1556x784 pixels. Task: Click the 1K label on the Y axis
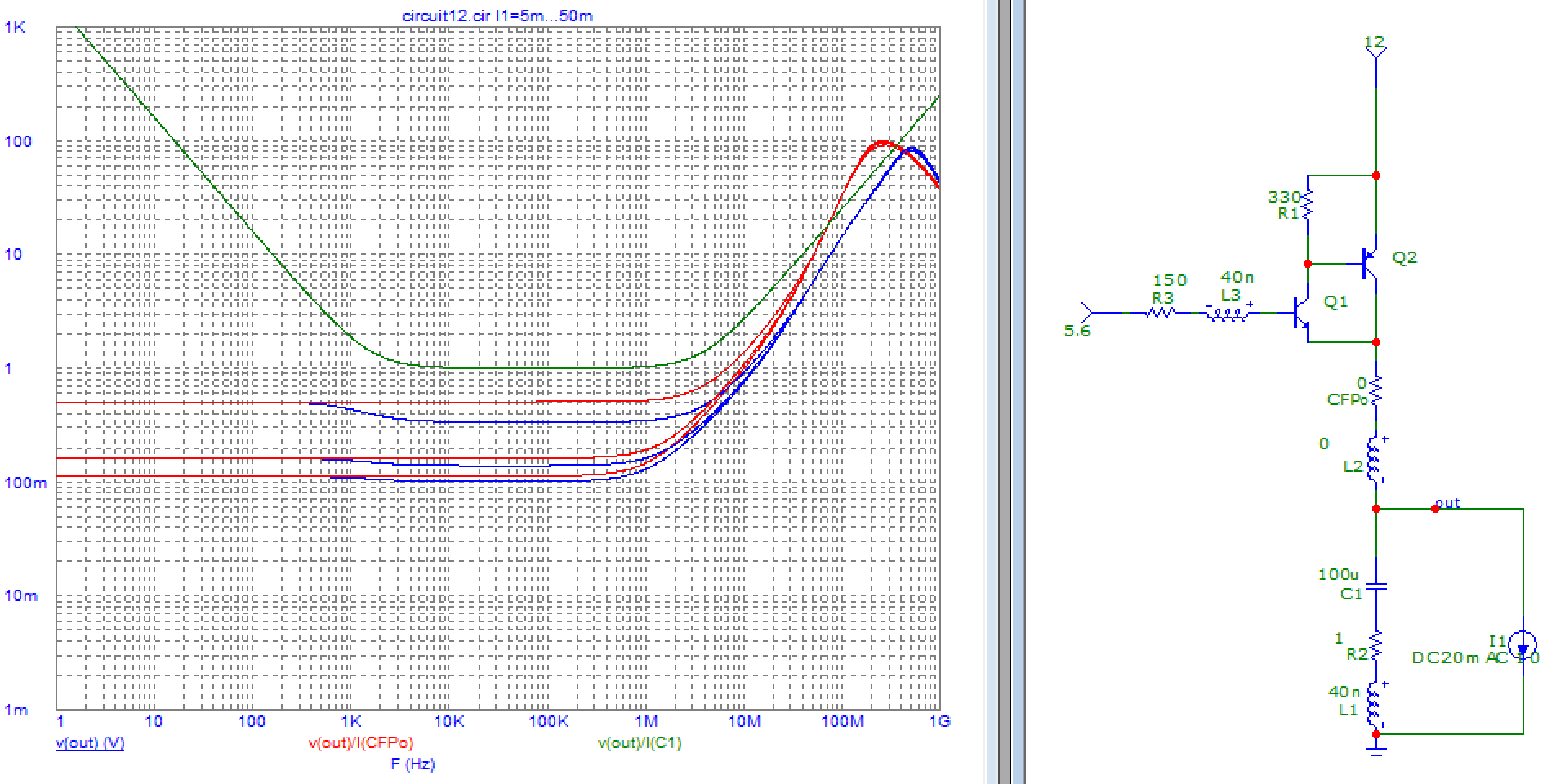(x=16, y=28)
